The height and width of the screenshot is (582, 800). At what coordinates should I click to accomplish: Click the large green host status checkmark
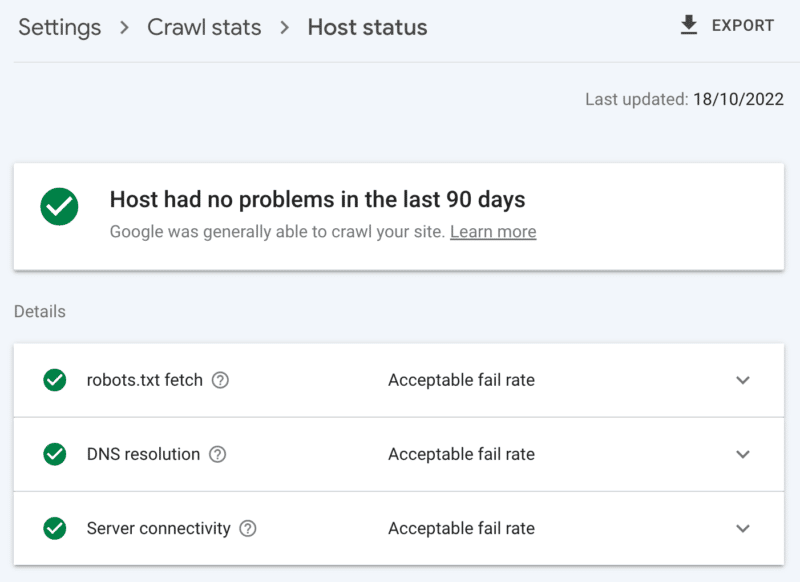pyautogui.click(x=59, y=206)
